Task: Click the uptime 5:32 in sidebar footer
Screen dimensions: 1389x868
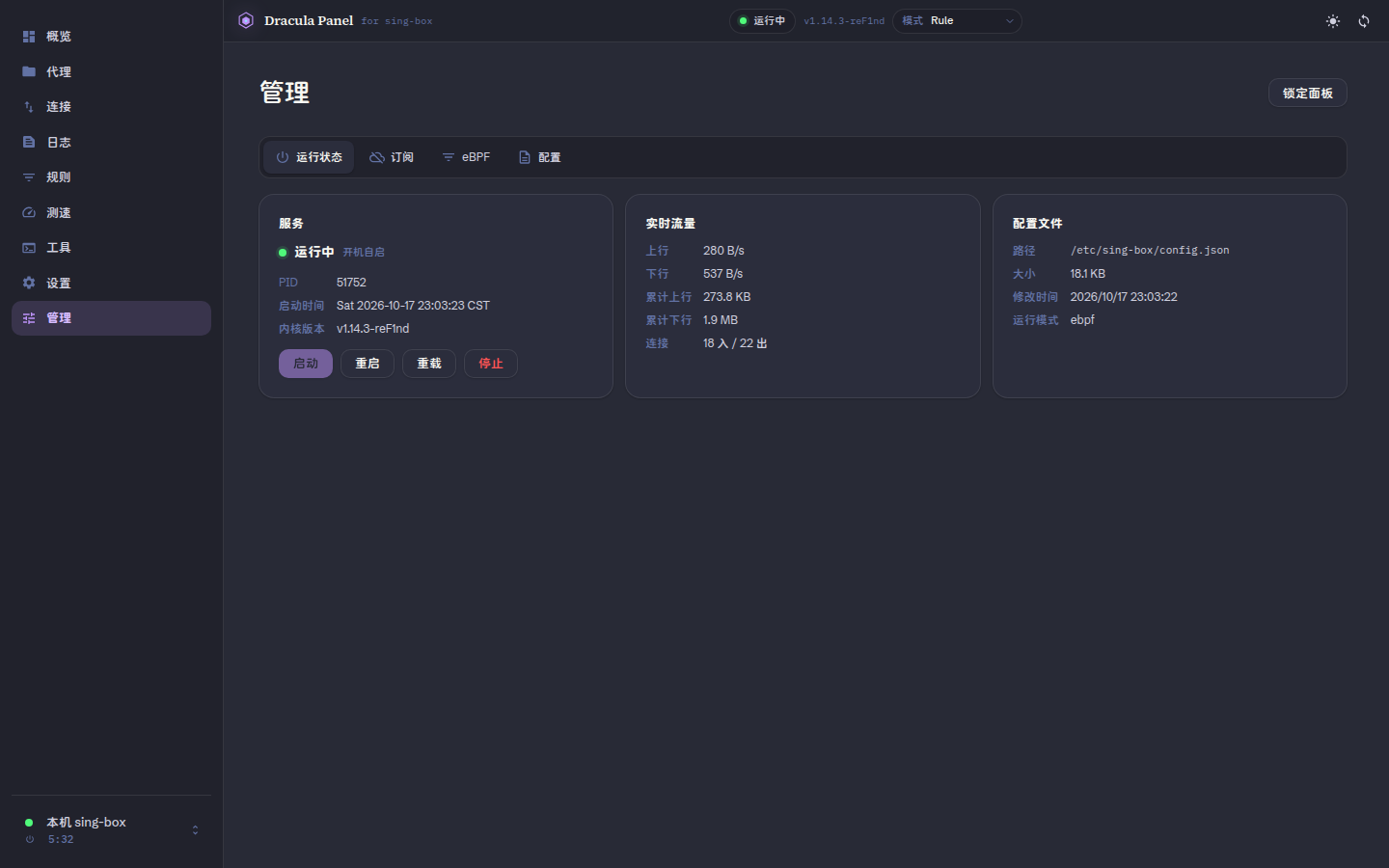Action: (61, 840)
